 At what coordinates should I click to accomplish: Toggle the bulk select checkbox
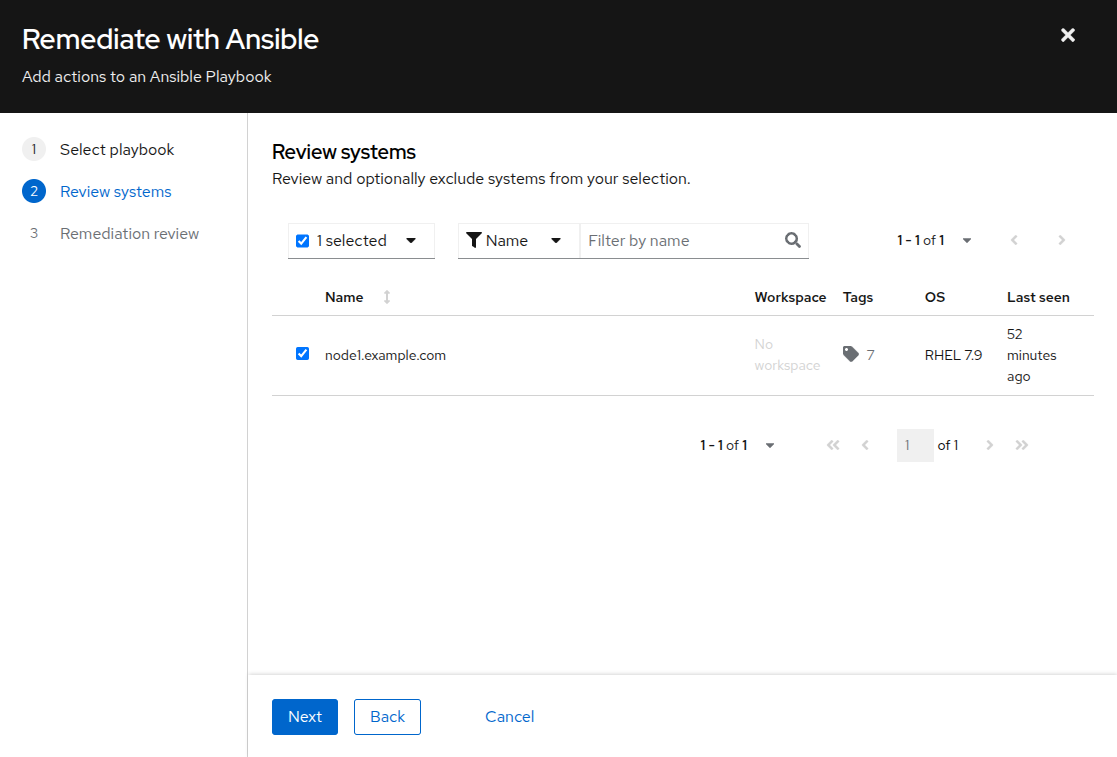tap(302, 241)
